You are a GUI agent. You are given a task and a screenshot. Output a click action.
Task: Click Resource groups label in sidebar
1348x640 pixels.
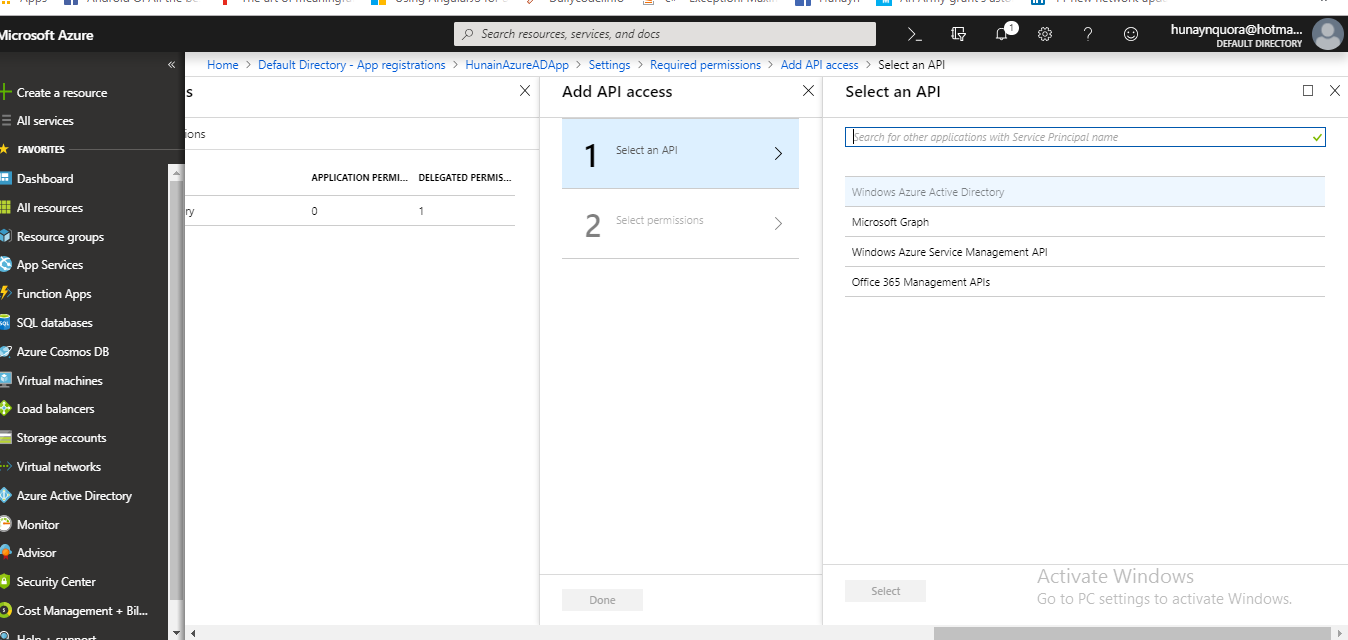tap(60, 237)
